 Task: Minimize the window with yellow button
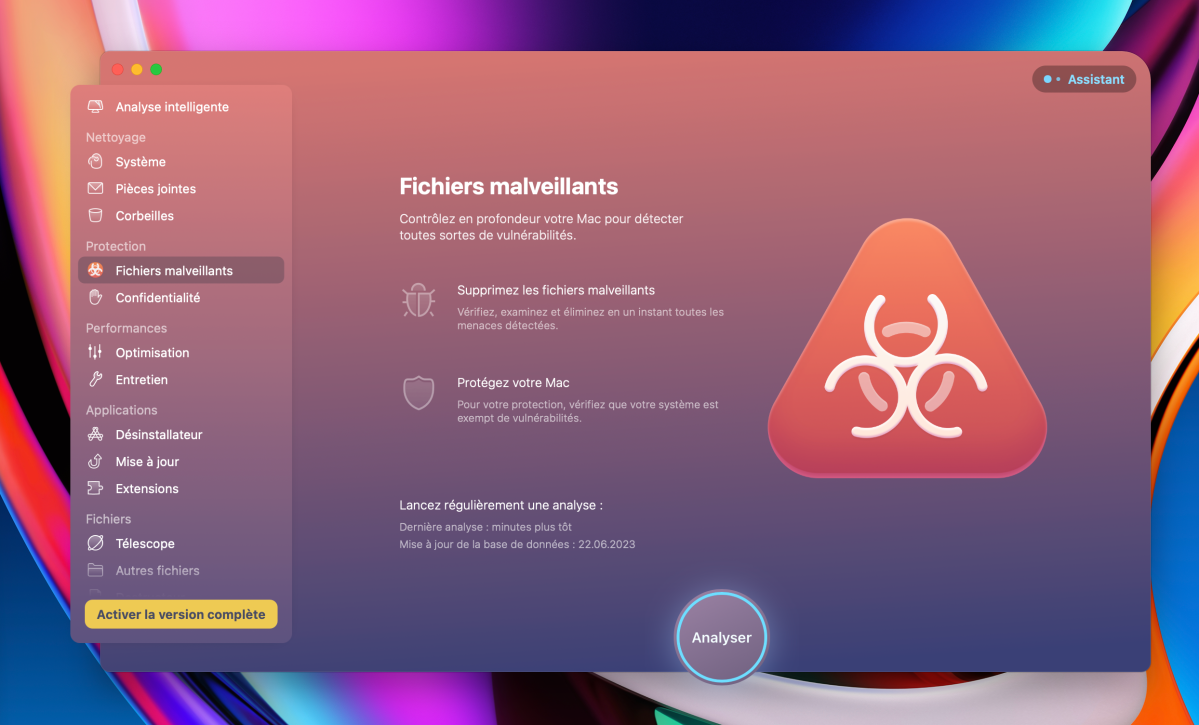click(137, 70)
